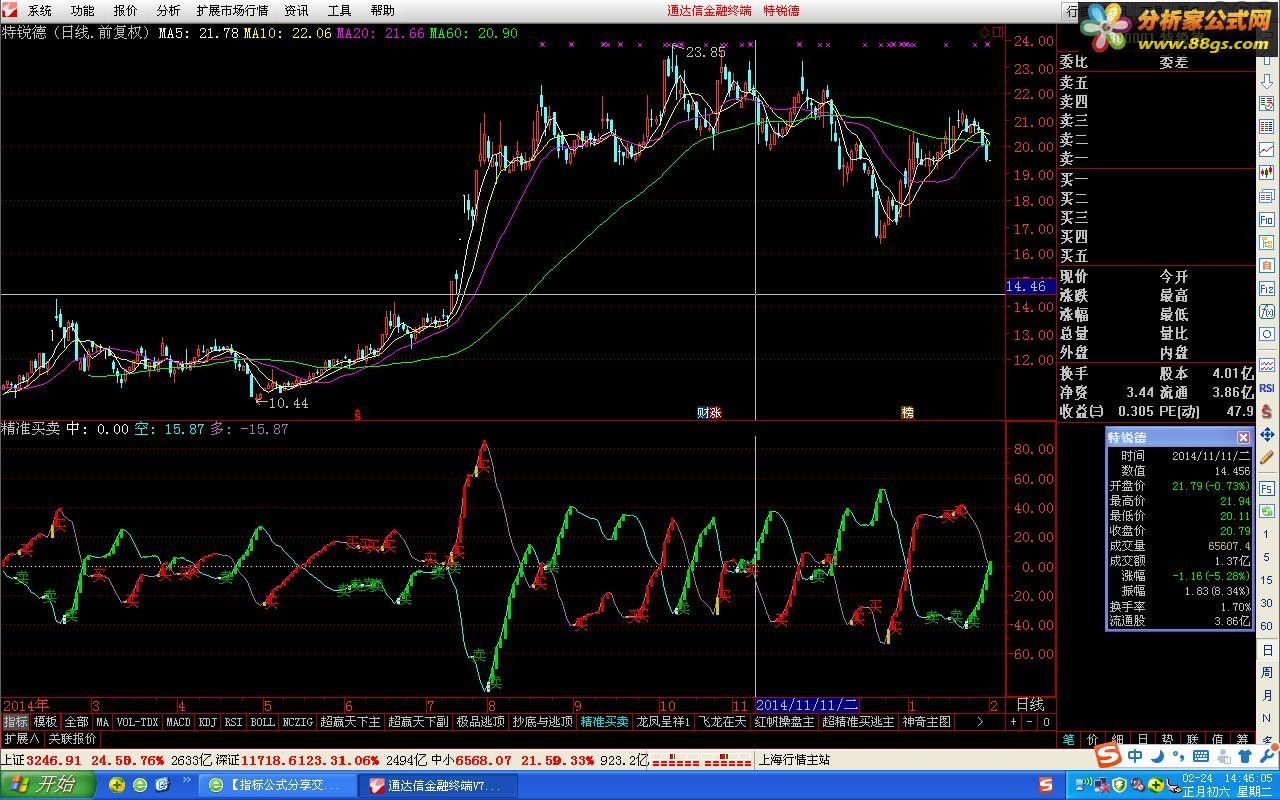Screen dimensions: 1280x800
Task: Click the tree structure icon in right sidebar
Action: (x=1266, y=243)
